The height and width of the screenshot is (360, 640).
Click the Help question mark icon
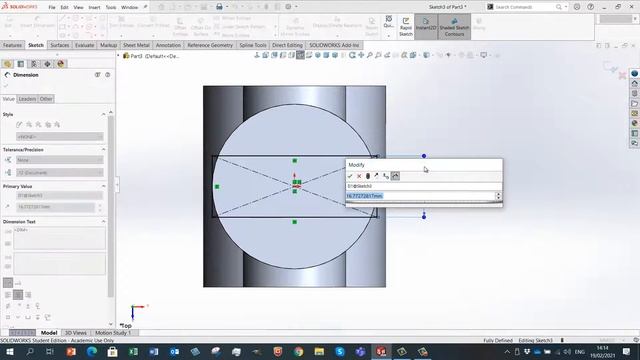591,7
